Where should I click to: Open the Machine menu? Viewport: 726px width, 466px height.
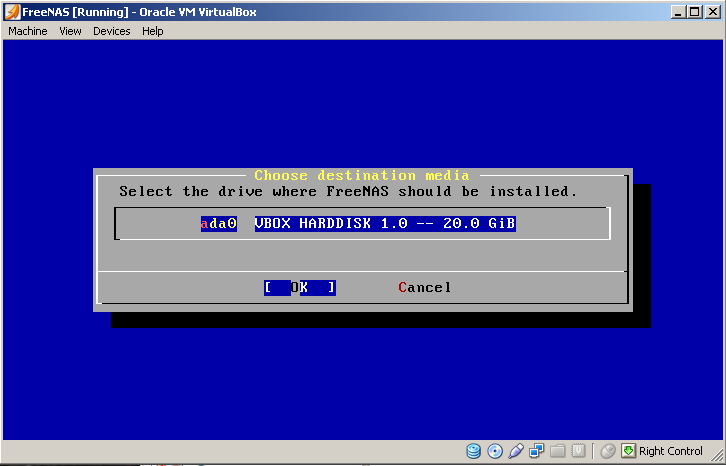(x=28, y=31)
